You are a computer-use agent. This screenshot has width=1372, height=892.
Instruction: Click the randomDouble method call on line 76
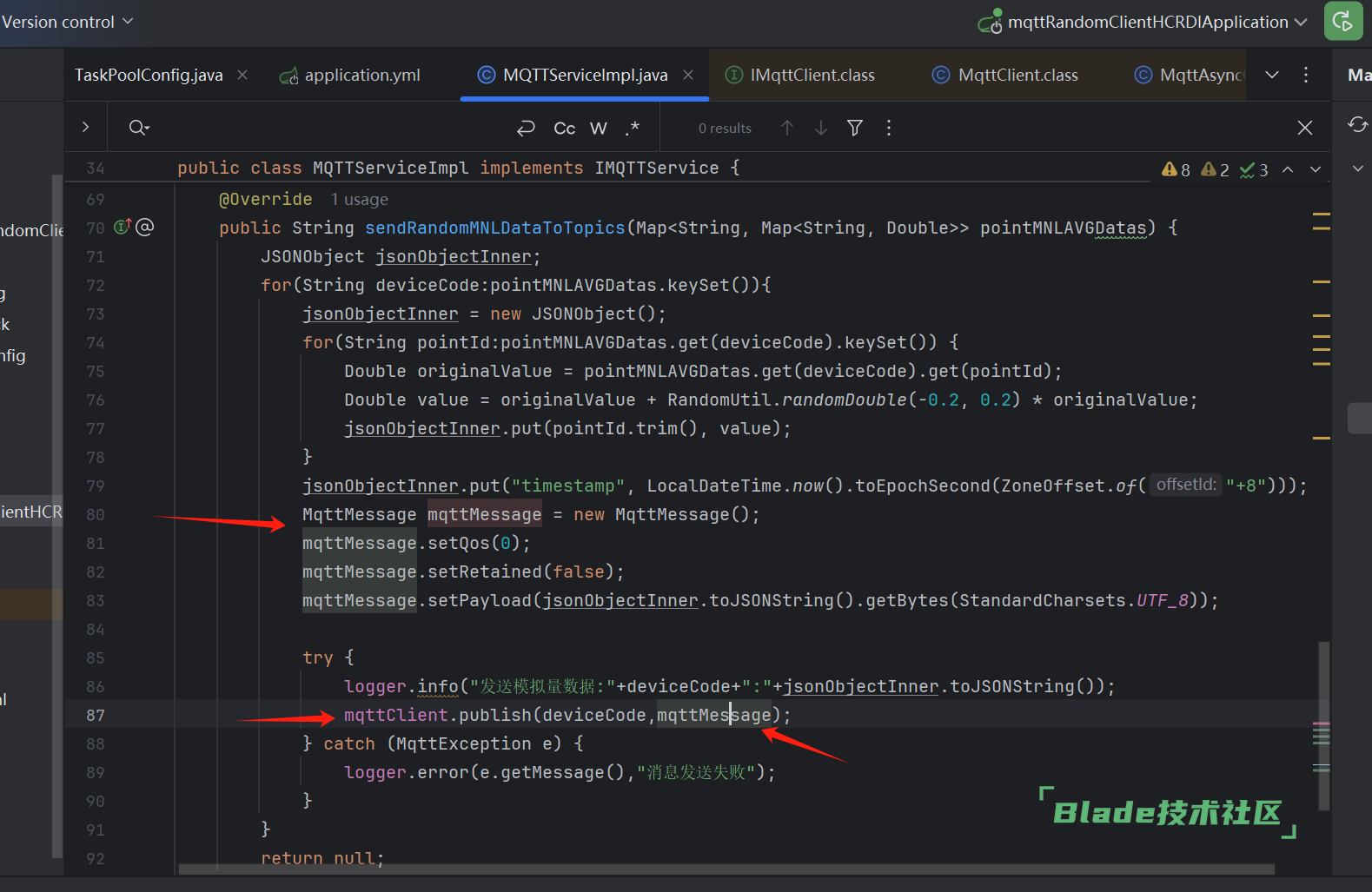tap(845, 400)
